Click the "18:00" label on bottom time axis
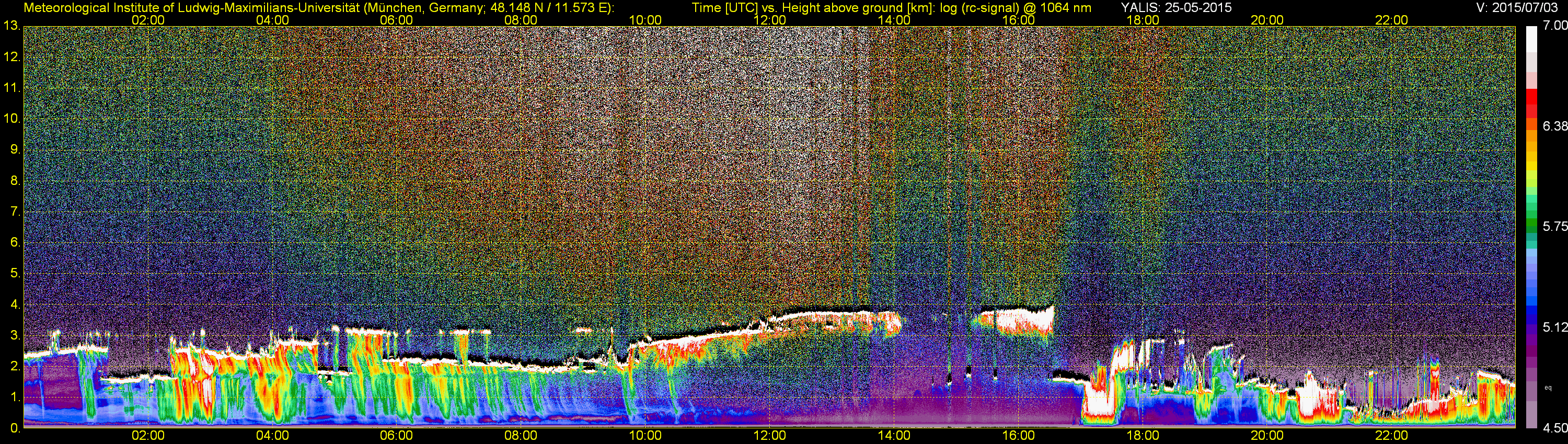Screen dimensions: 1568x444 (x=1143, y=436)
